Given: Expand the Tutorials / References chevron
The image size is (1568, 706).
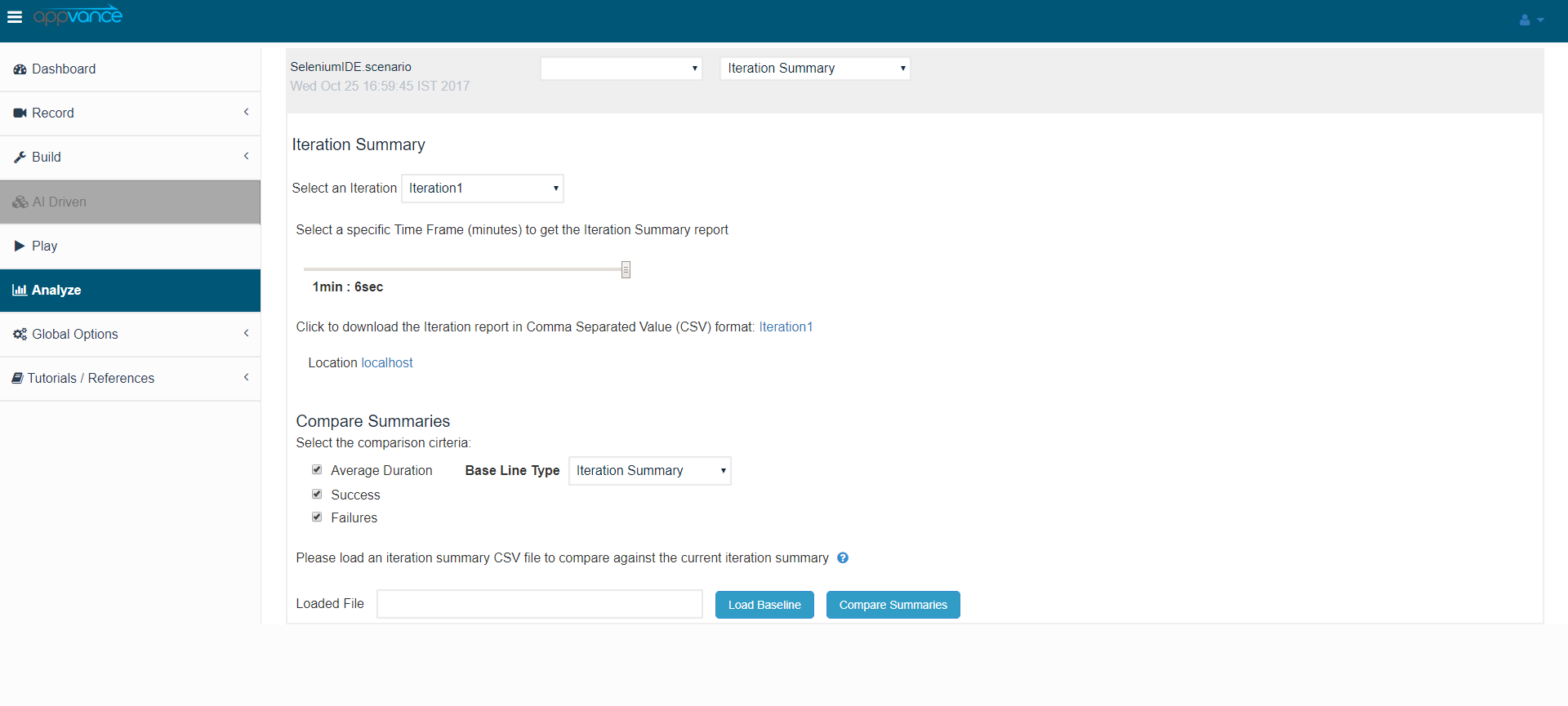Looking at the screenshot, I should [x=246, y=377].
